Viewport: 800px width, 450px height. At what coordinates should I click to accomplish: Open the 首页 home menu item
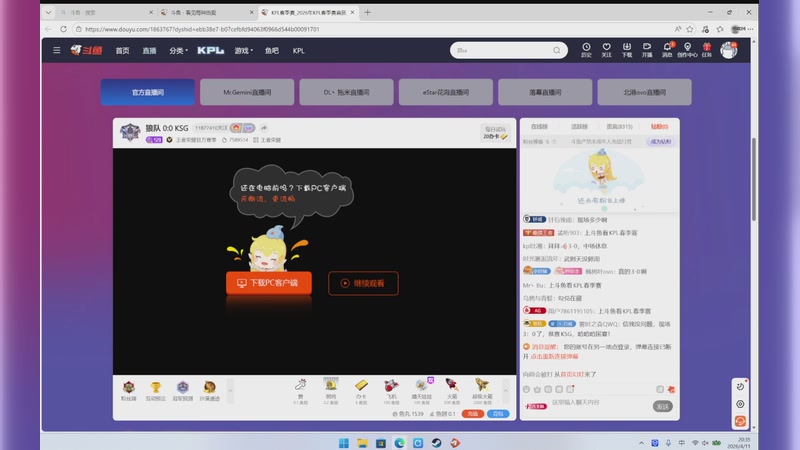coord(122,51)
